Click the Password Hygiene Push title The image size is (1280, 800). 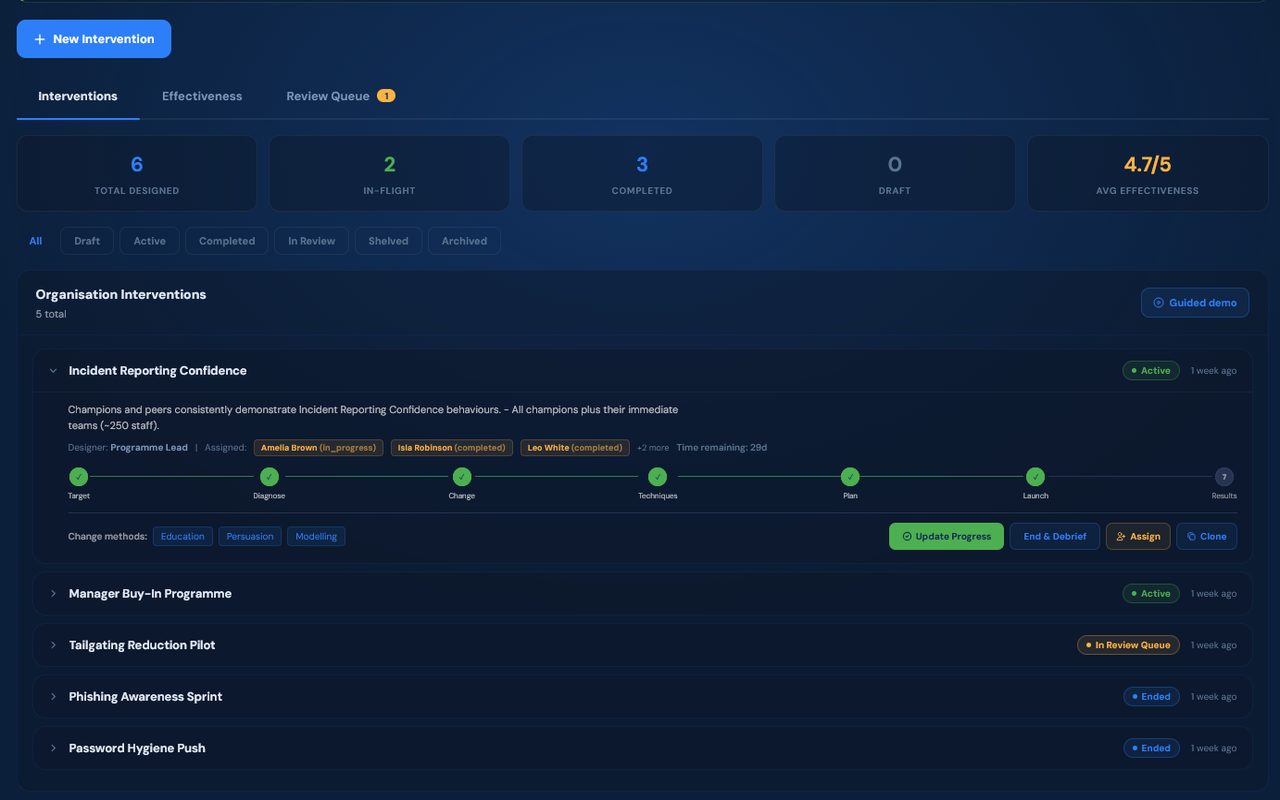pyautogui.click(x=137, y=748)
